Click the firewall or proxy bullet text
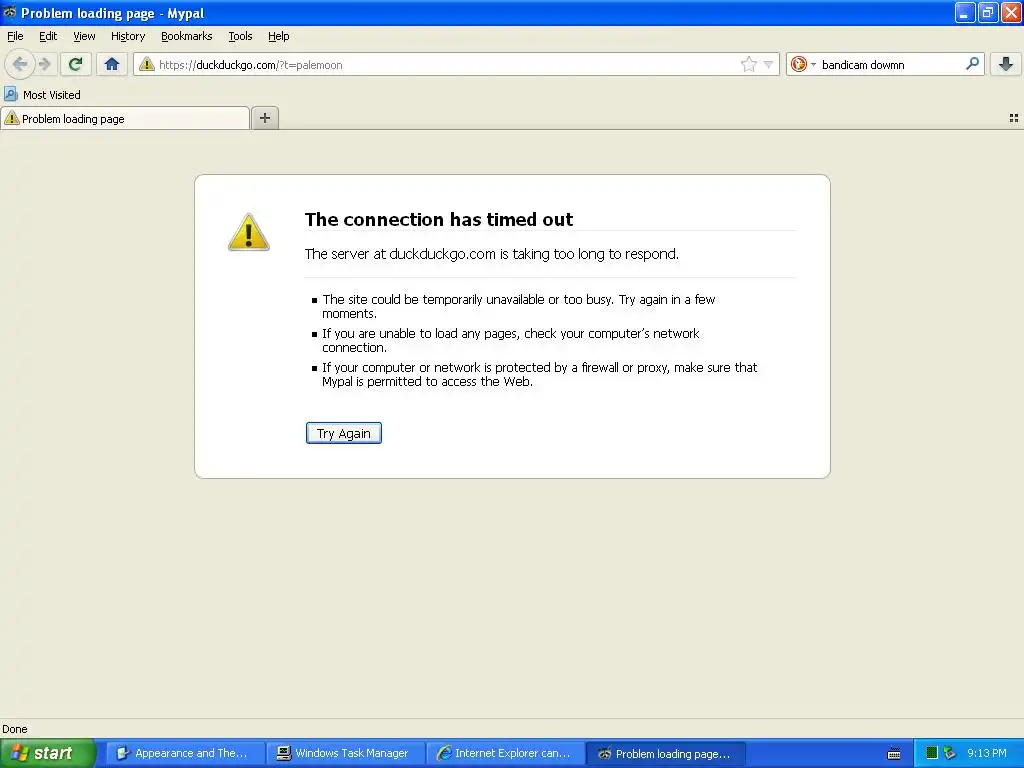The image size is (1024, 768). pyautogui.click(x=539, y=374)
